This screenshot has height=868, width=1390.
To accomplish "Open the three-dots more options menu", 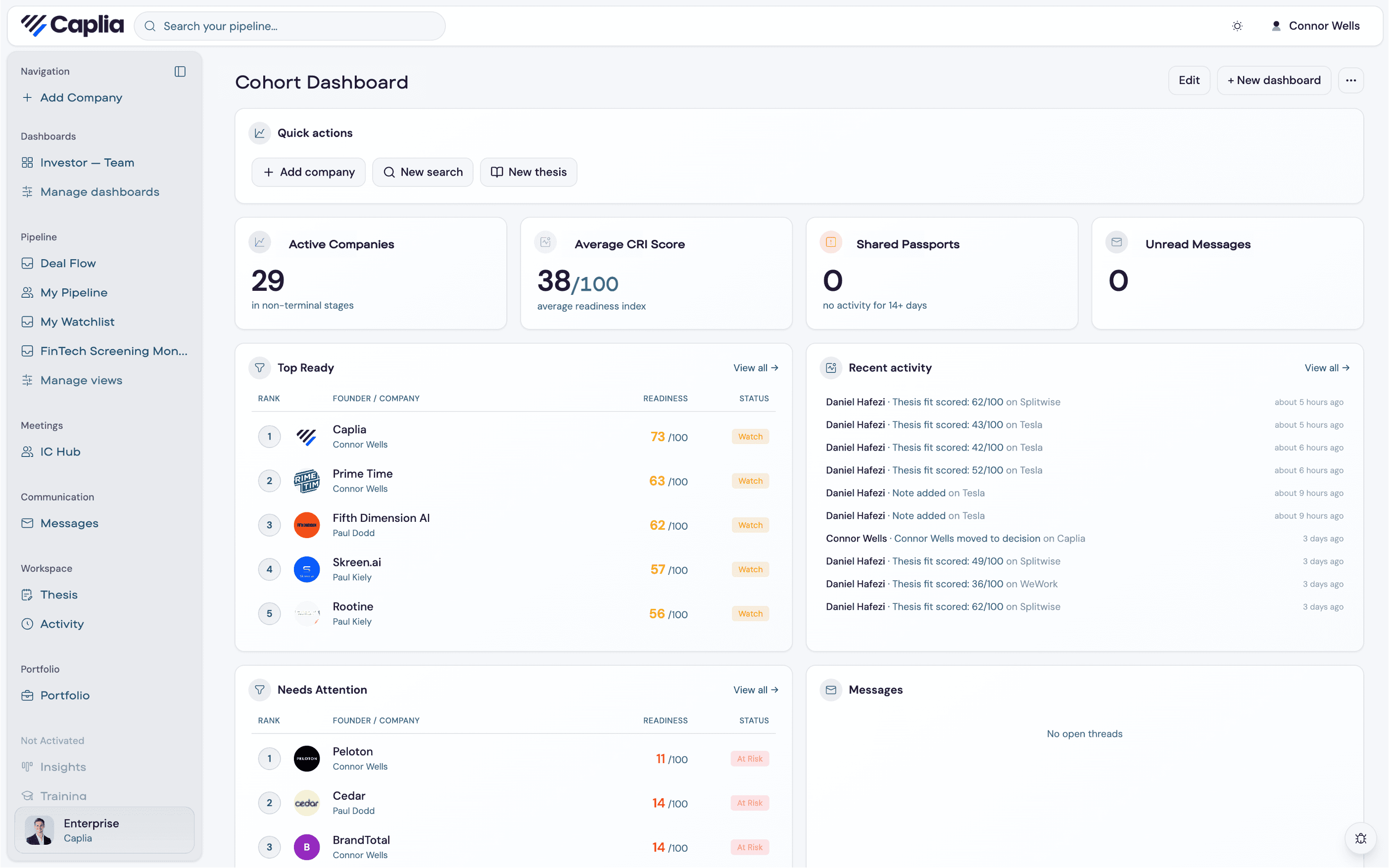I will click(1350, 80).
